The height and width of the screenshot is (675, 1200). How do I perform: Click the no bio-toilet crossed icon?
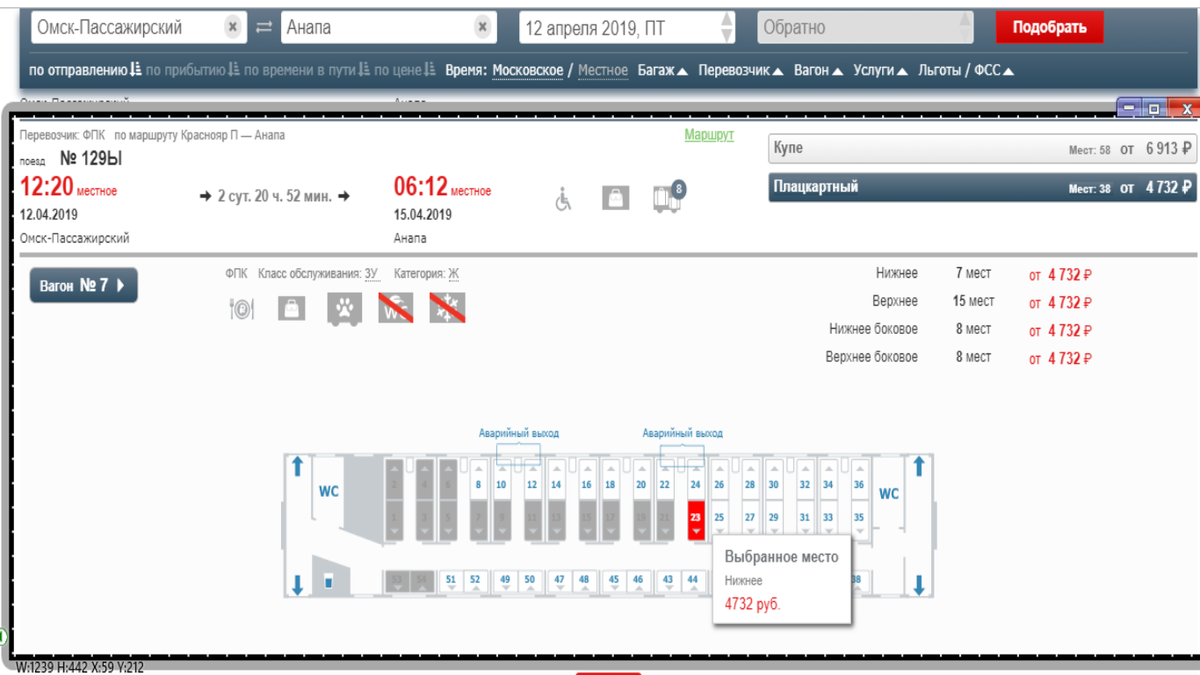pos(396,308)
